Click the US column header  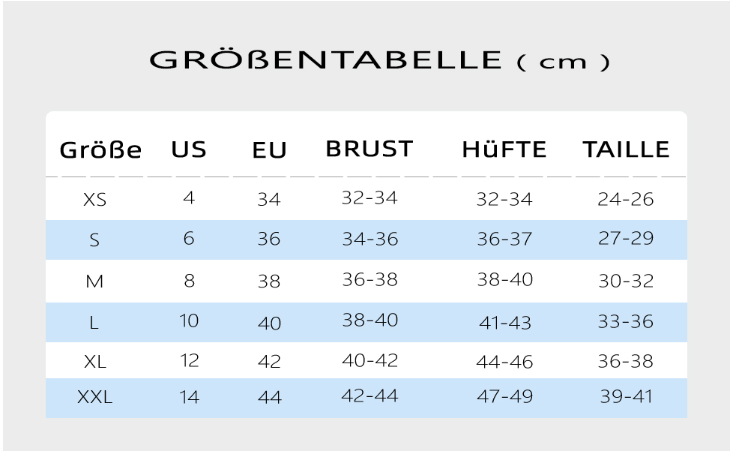click(x=189, y=150)
